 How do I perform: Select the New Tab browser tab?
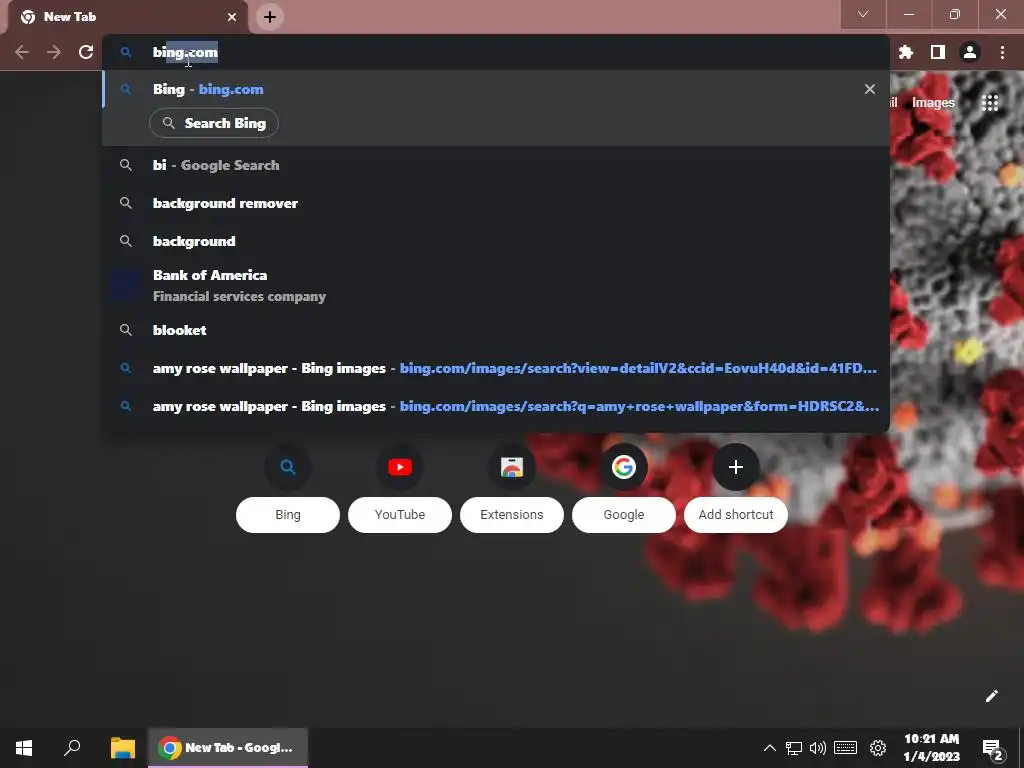[127, 17]
